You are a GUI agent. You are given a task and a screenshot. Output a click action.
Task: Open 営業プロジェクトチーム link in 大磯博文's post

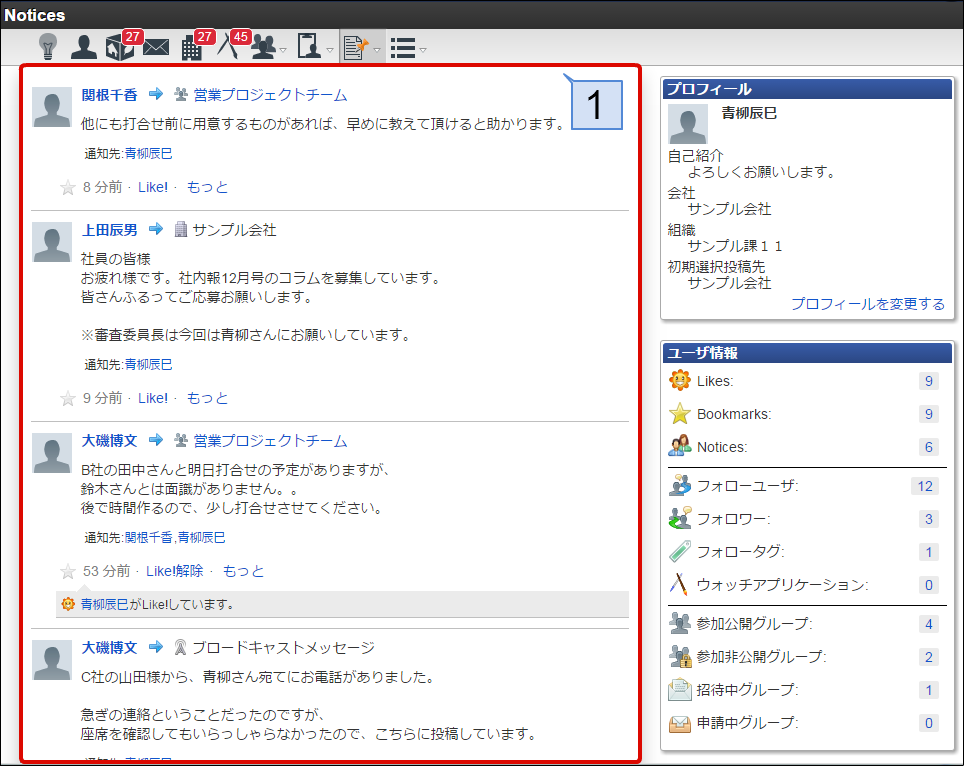270,441
